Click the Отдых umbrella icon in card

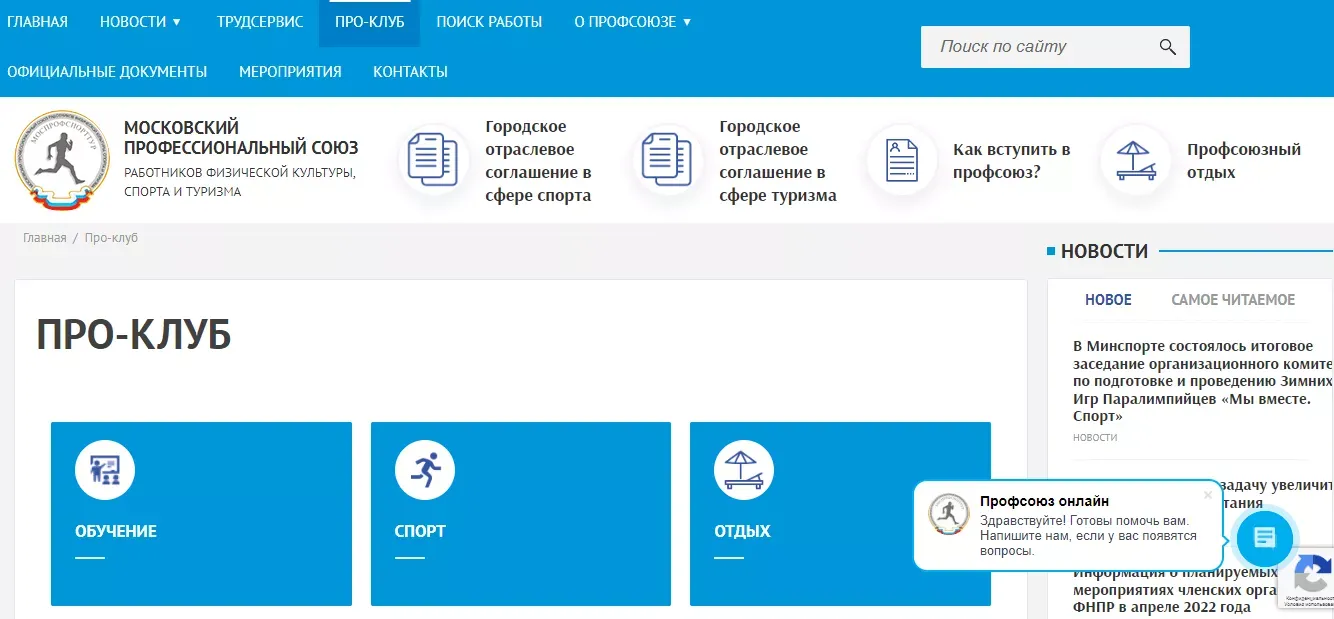pos(744,470)
